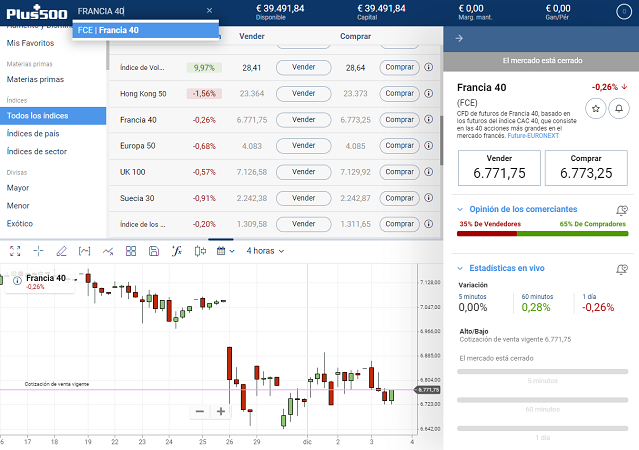Select Todos los índices category
The height and width of the screenshot is (450, 639).
(53, 116)
